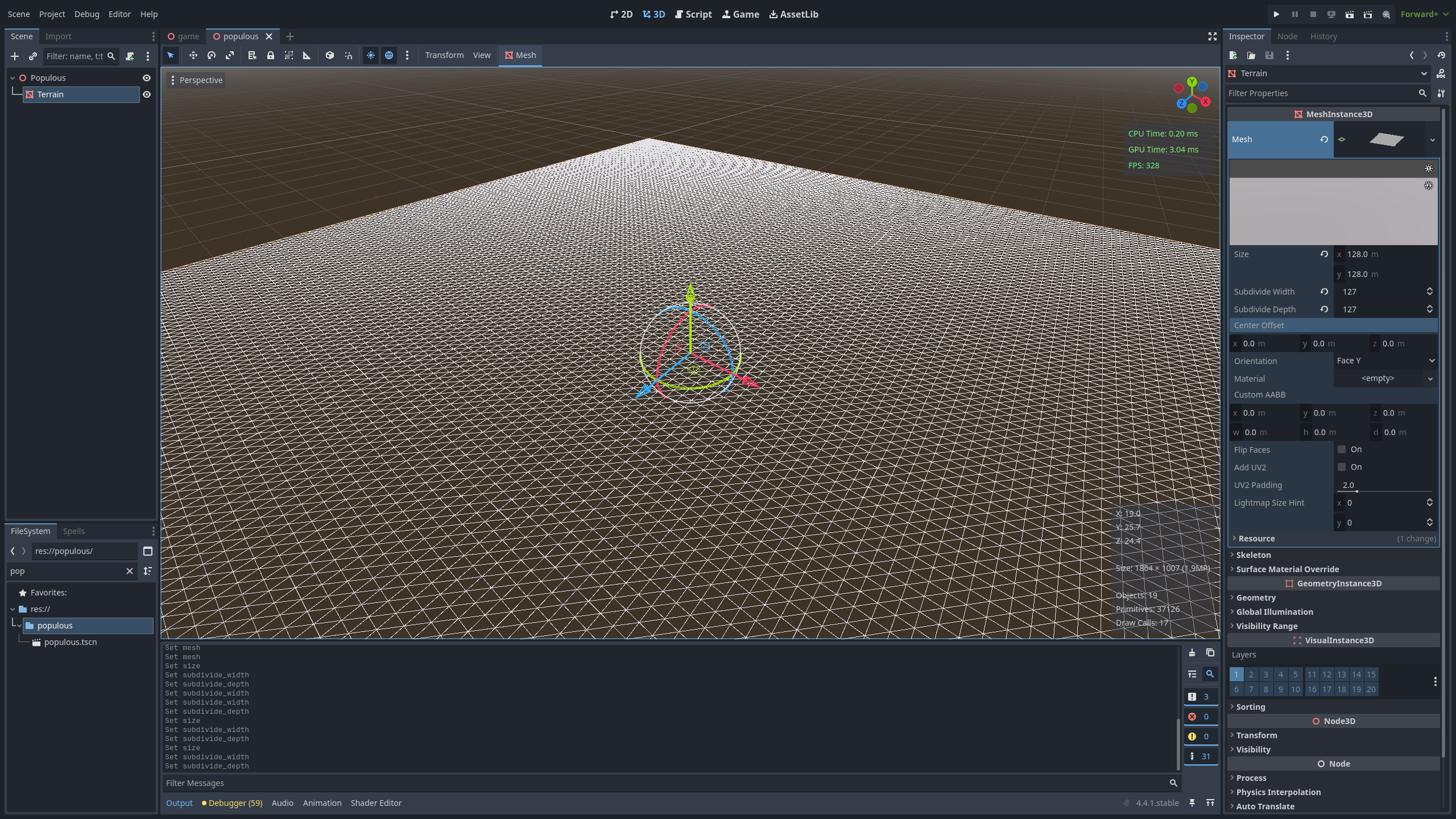
Task: Toggle visibility of Terrain node
Action: point(147,94)
